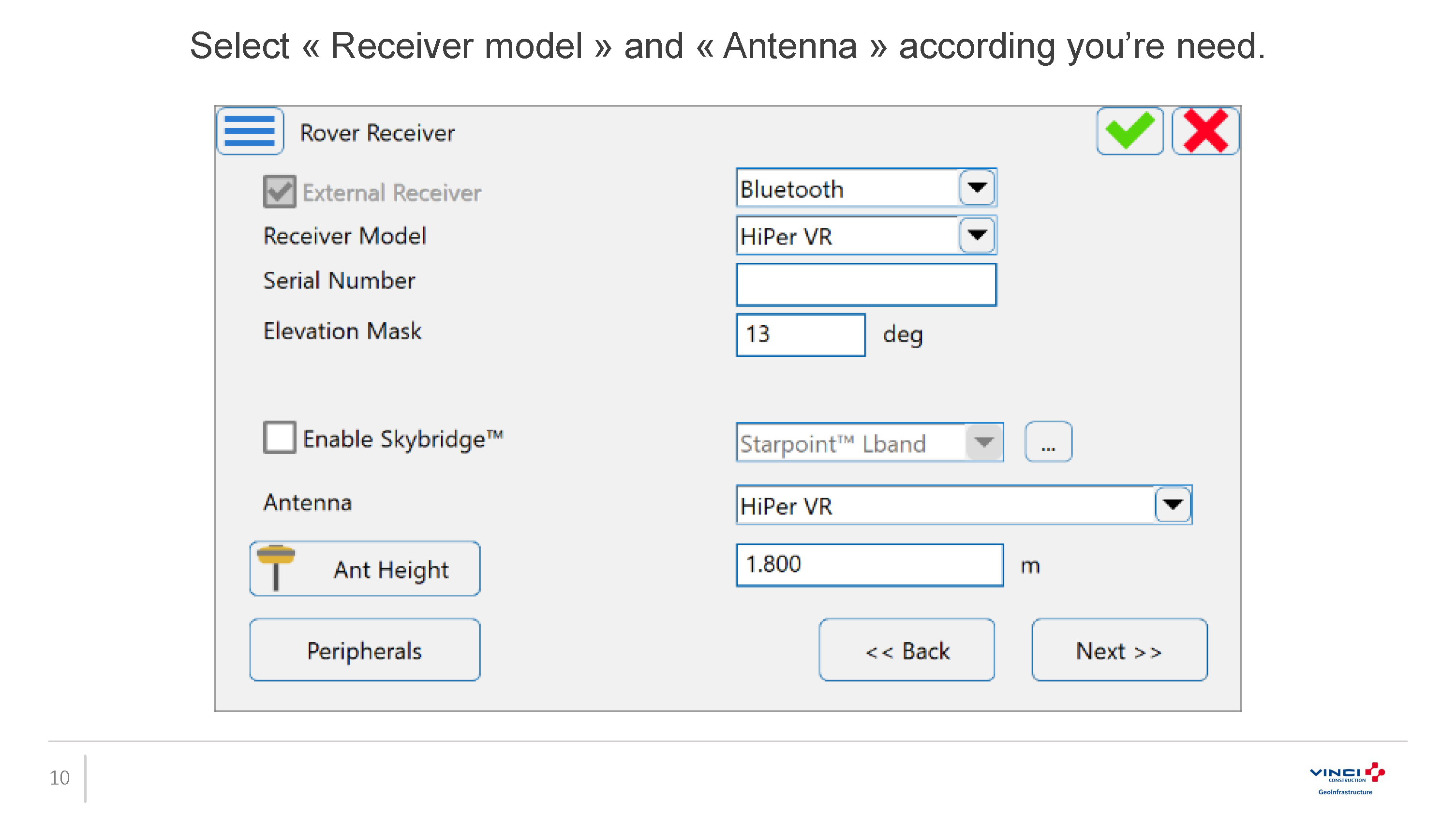Click the HiPer VR receiver model text
Image resolution: width=1456 pixels, height=817 pixels.
pyautogui.click(x=786, y=236)
